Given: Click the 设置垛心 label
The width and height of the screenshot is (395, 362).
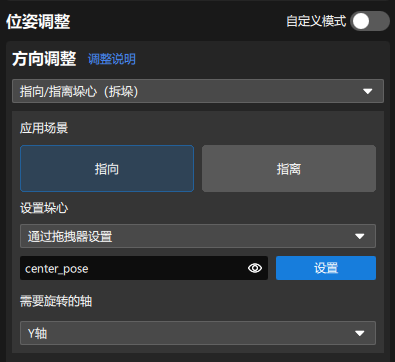Looking at the screenshot, I should 44,208.
